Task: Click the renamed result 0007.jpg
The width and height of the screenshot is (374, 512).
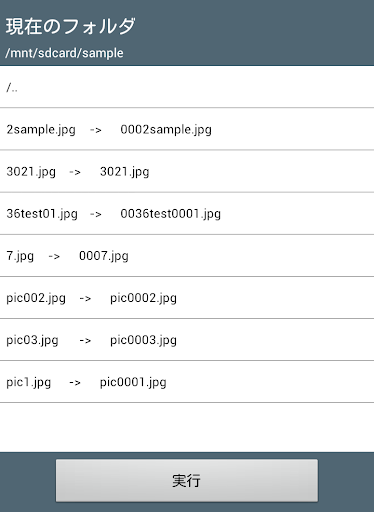Action: coord(104,256)
